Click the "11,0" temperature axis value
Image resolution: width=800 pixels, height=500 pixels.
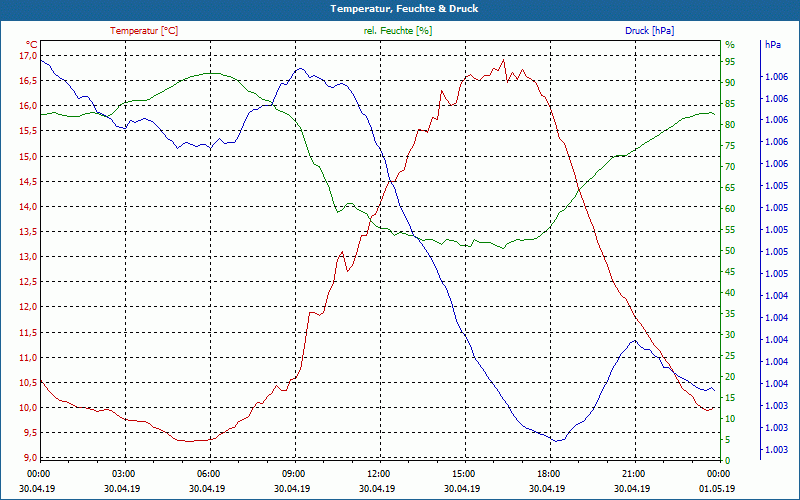click(29, 357)
